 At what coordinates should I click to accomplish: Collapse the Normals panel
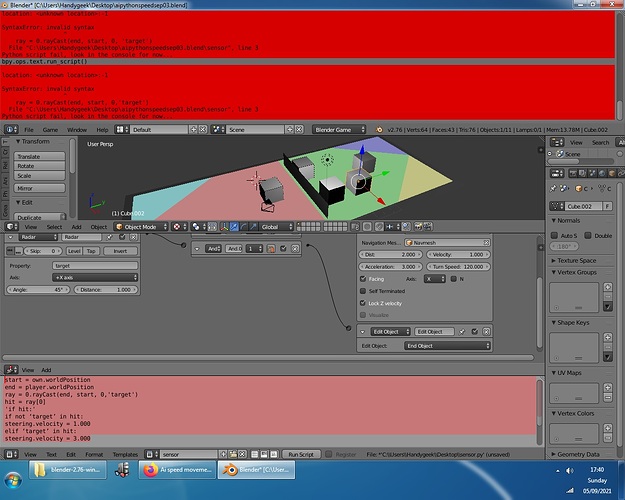(x=566, y=220)
